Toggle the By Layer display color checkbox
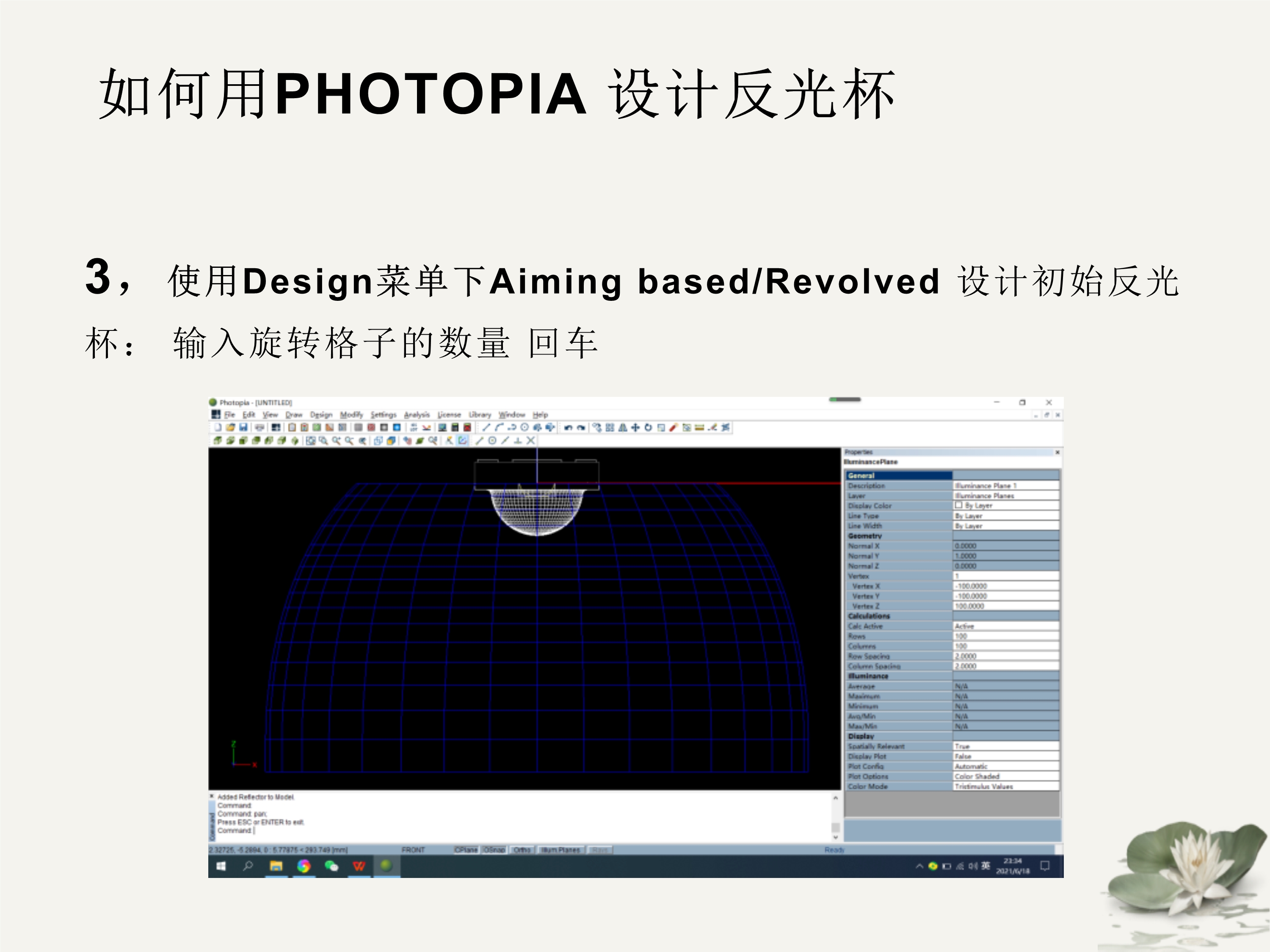The width and height of the screenshot is (1270, 952). point(958,506)
